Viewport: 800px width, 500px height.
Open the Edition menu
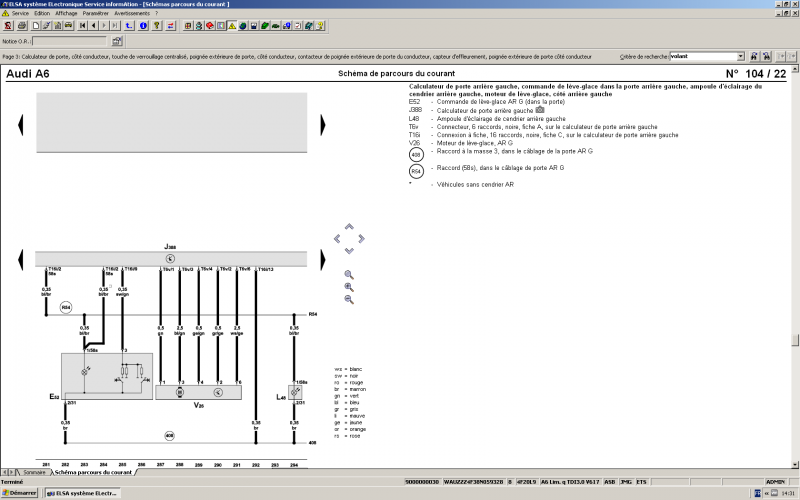pyautogui.click(x=42, y=13)
